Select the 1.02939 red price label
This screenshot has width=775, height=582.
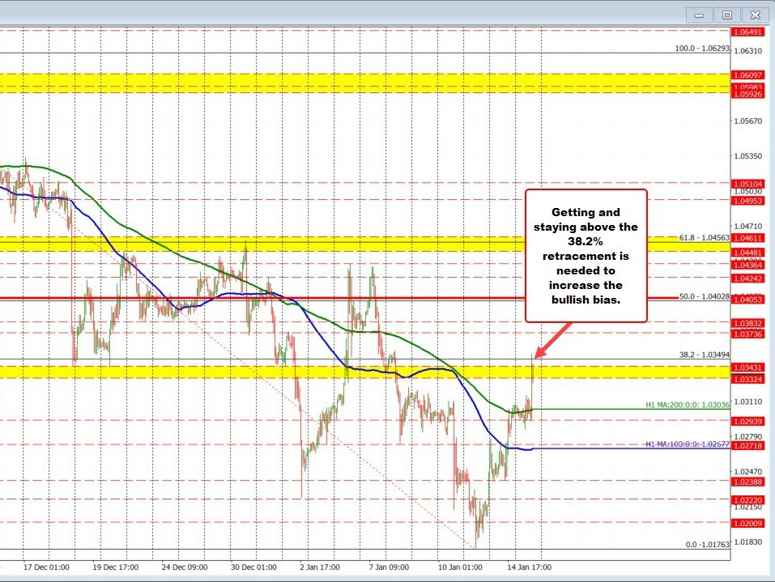(748, 422)
